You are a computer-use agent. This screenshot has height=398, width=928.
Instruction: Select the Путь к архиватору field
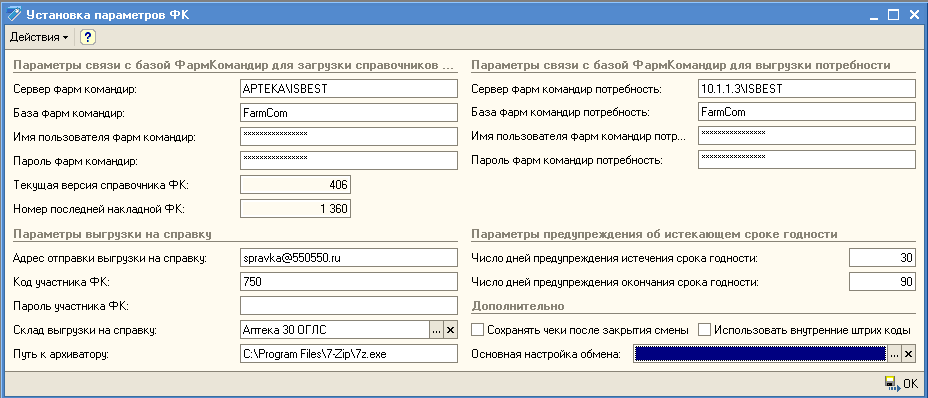(x=349, y=354)
